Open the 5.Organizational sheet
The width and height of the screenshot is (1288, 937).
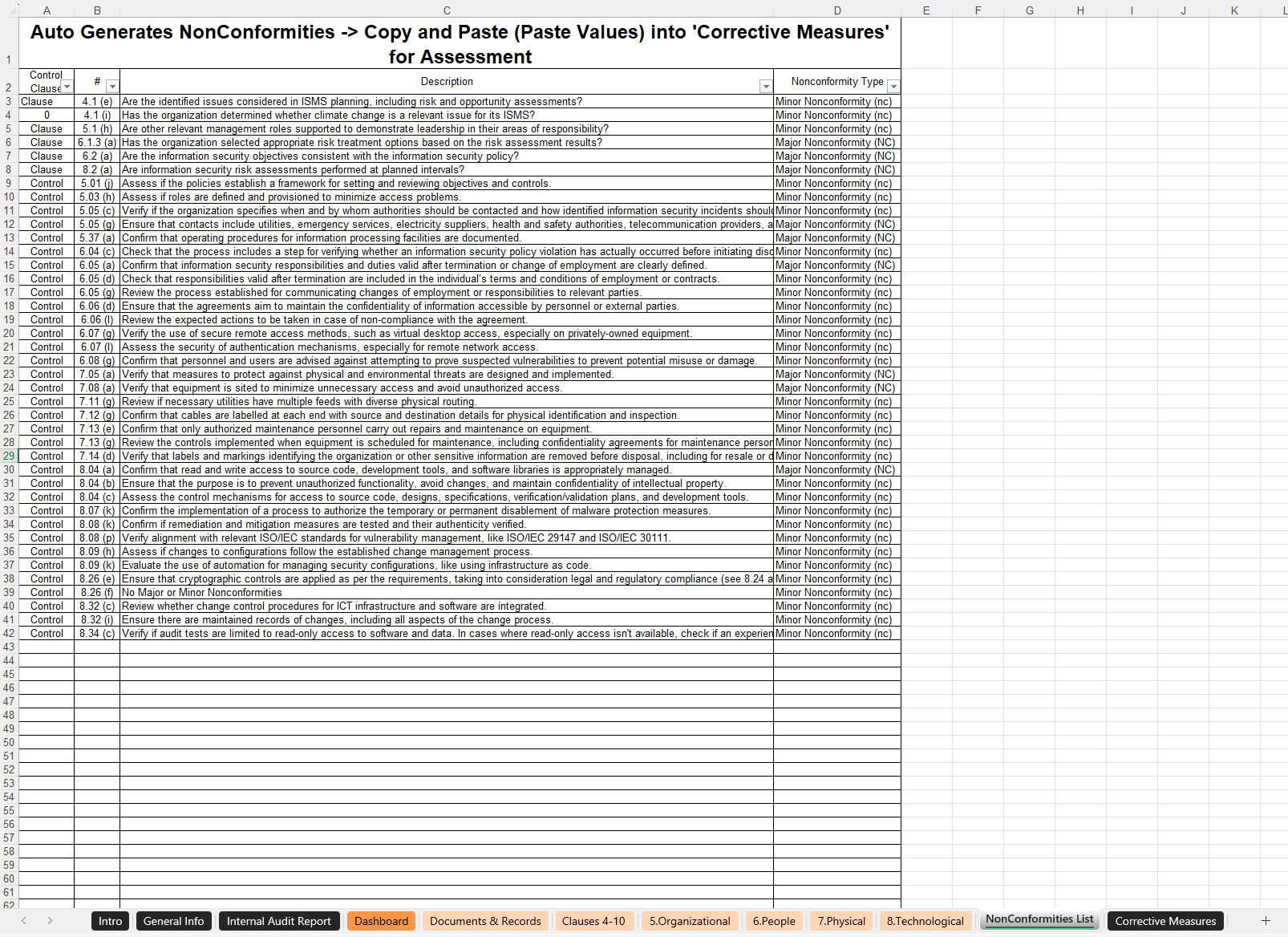pos(689,921)
